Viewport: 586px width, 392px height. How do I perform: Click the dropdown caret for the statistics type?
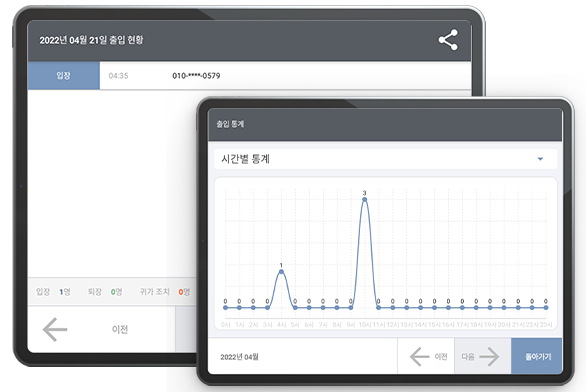coord(540,159)
